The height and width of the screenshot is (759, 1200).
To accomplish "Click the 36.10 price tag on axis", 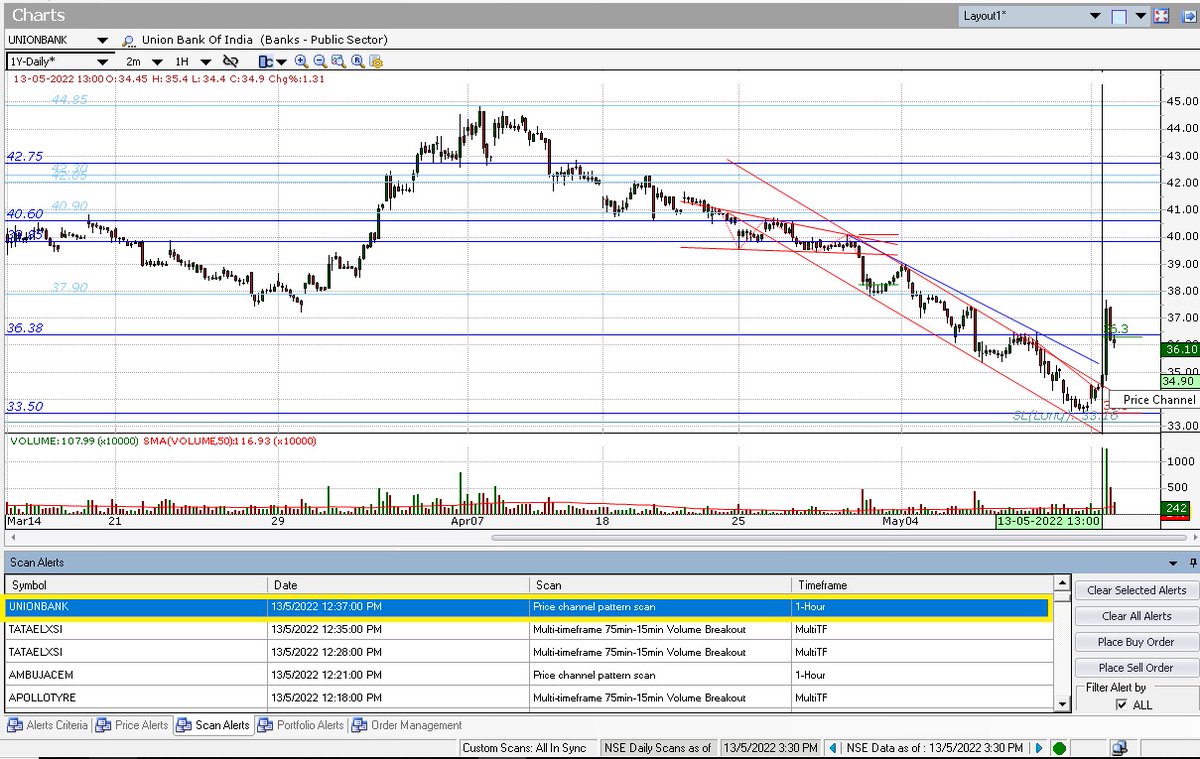I will 1179,348.
